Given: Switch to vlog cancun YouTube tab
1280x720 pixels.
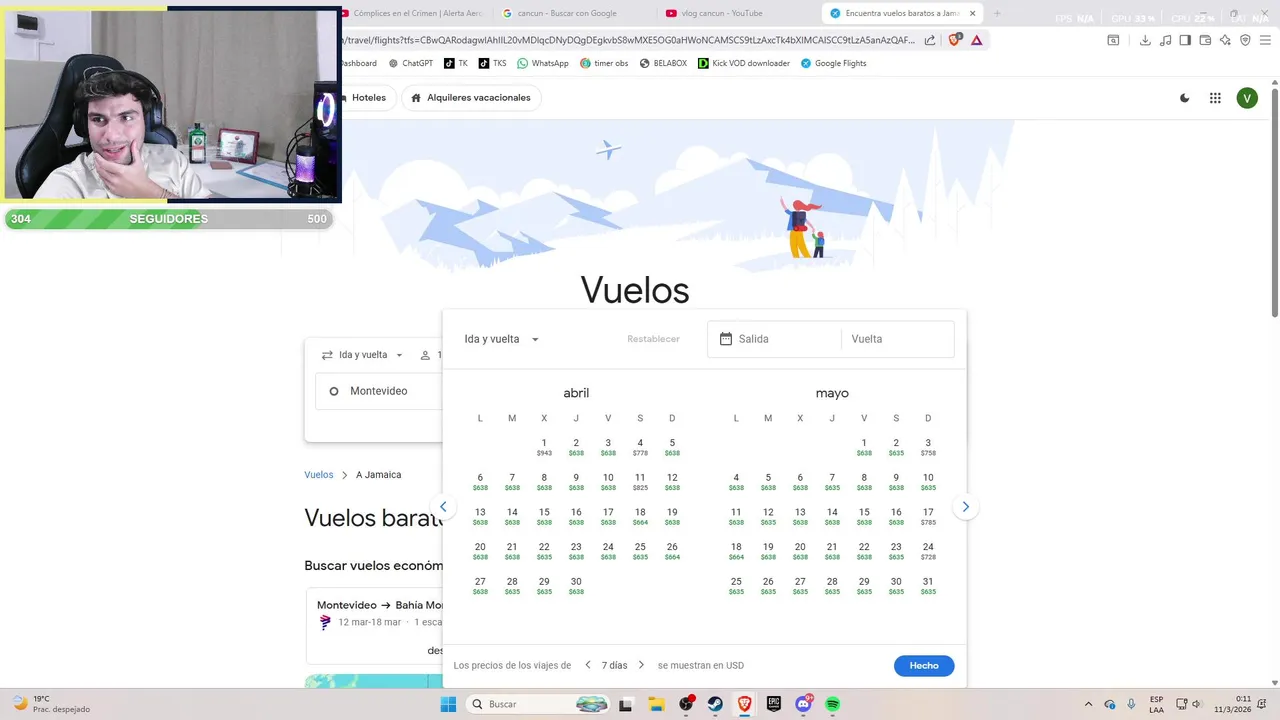Looking at the screenshot, I should pos(738,13).
